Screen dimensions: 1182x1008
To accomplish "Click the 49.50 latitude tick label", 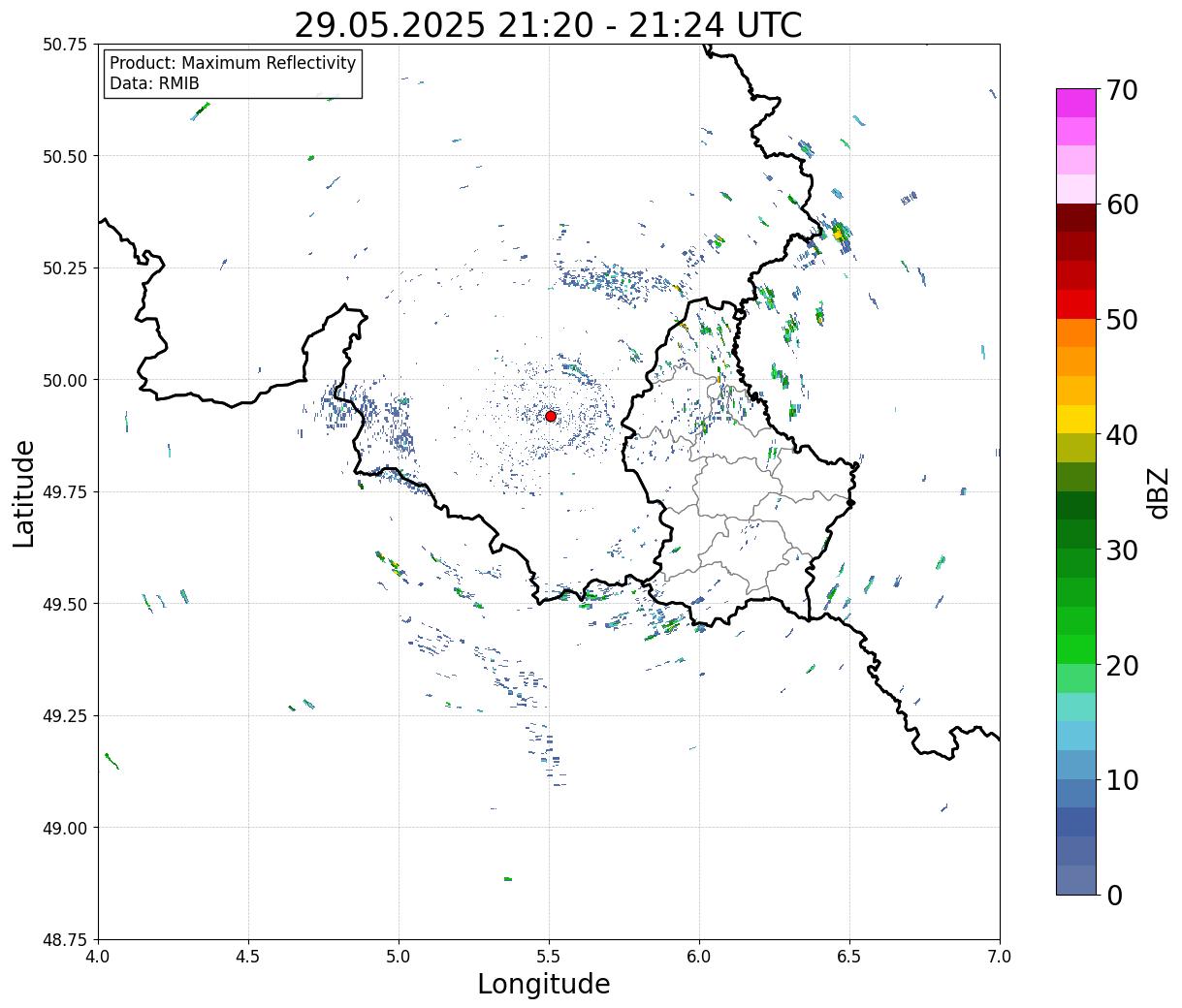I will pyautogui.click(x=65, y=604).
